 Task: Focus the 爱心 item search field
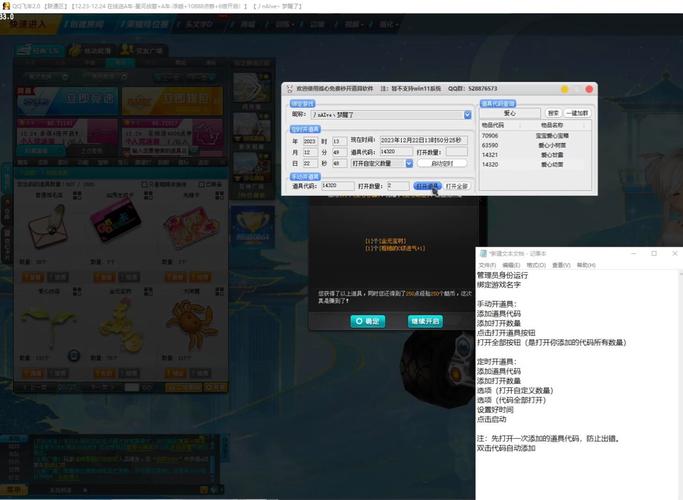(510, 113)
